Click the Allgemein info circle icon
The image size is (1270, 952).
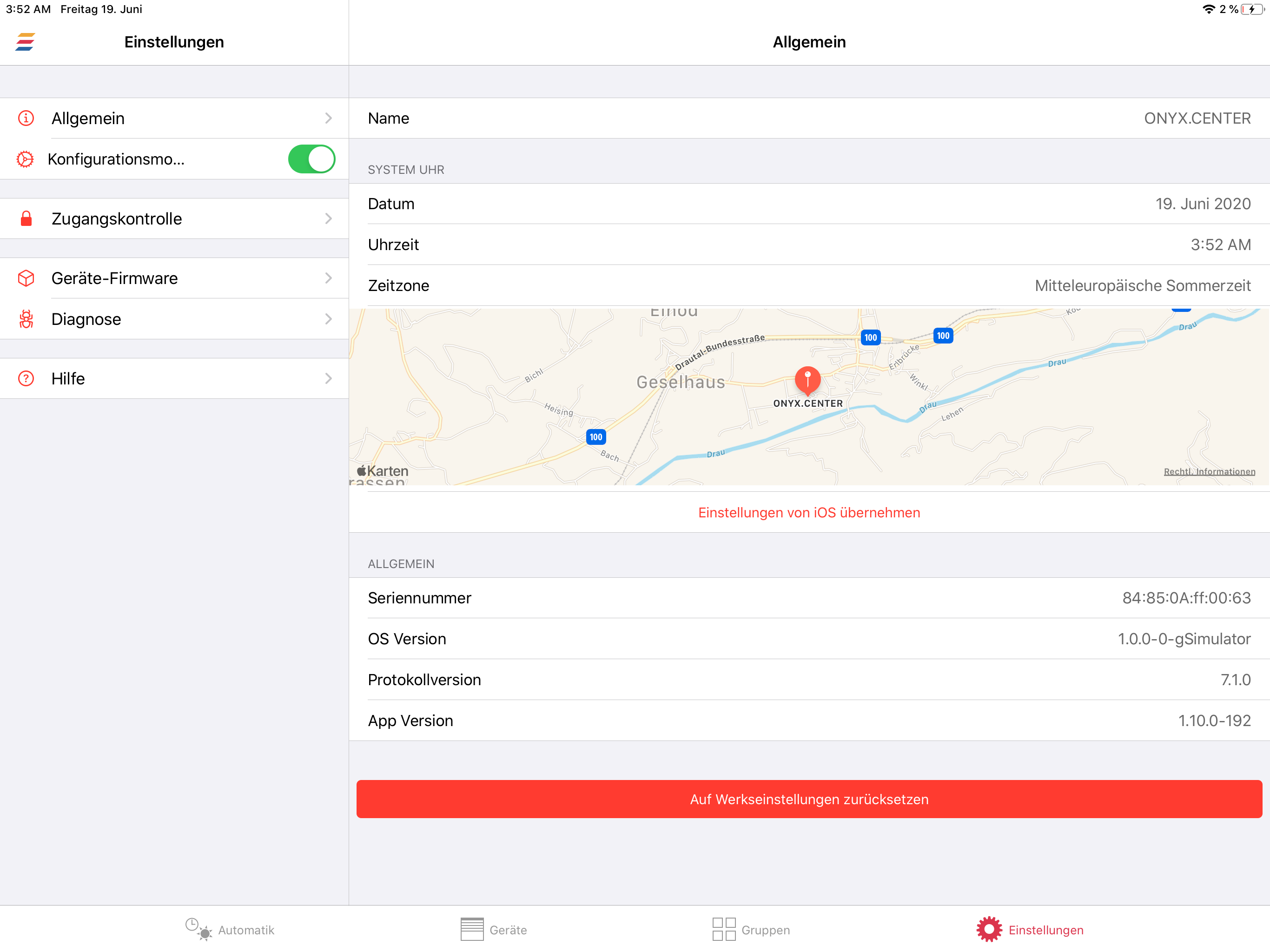[x=26, y=118]
